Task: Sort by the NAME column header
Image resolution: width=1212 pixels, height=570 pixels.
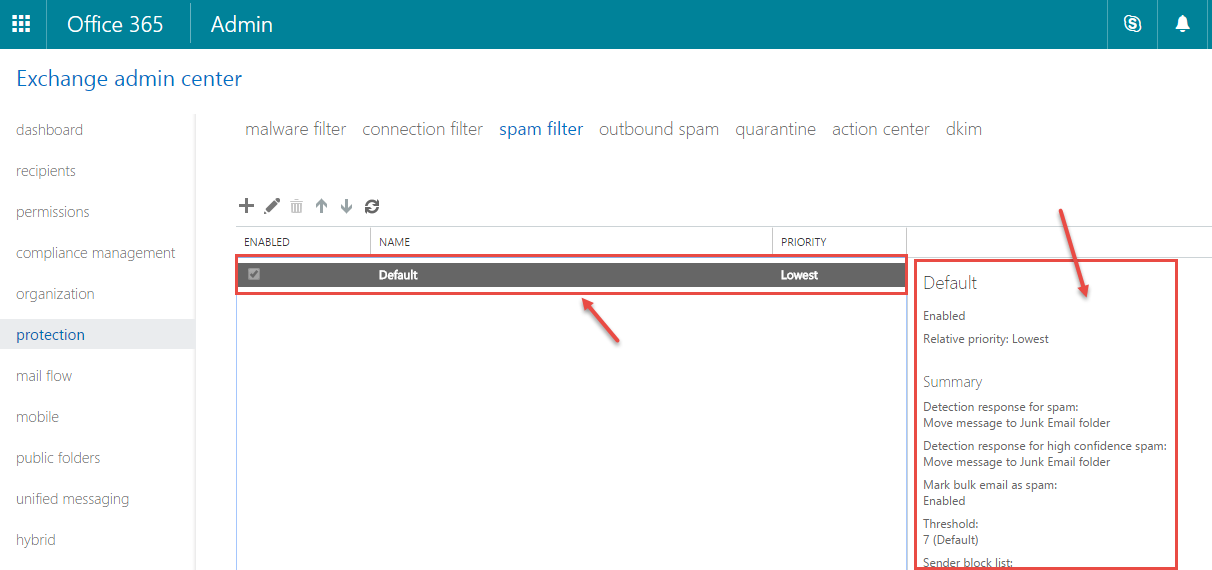Action: (x=395, y=242)
